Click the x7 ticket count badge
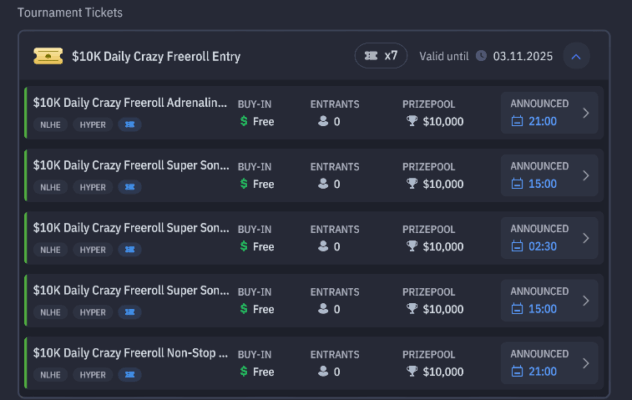632x400 pixels. (381, 56)
